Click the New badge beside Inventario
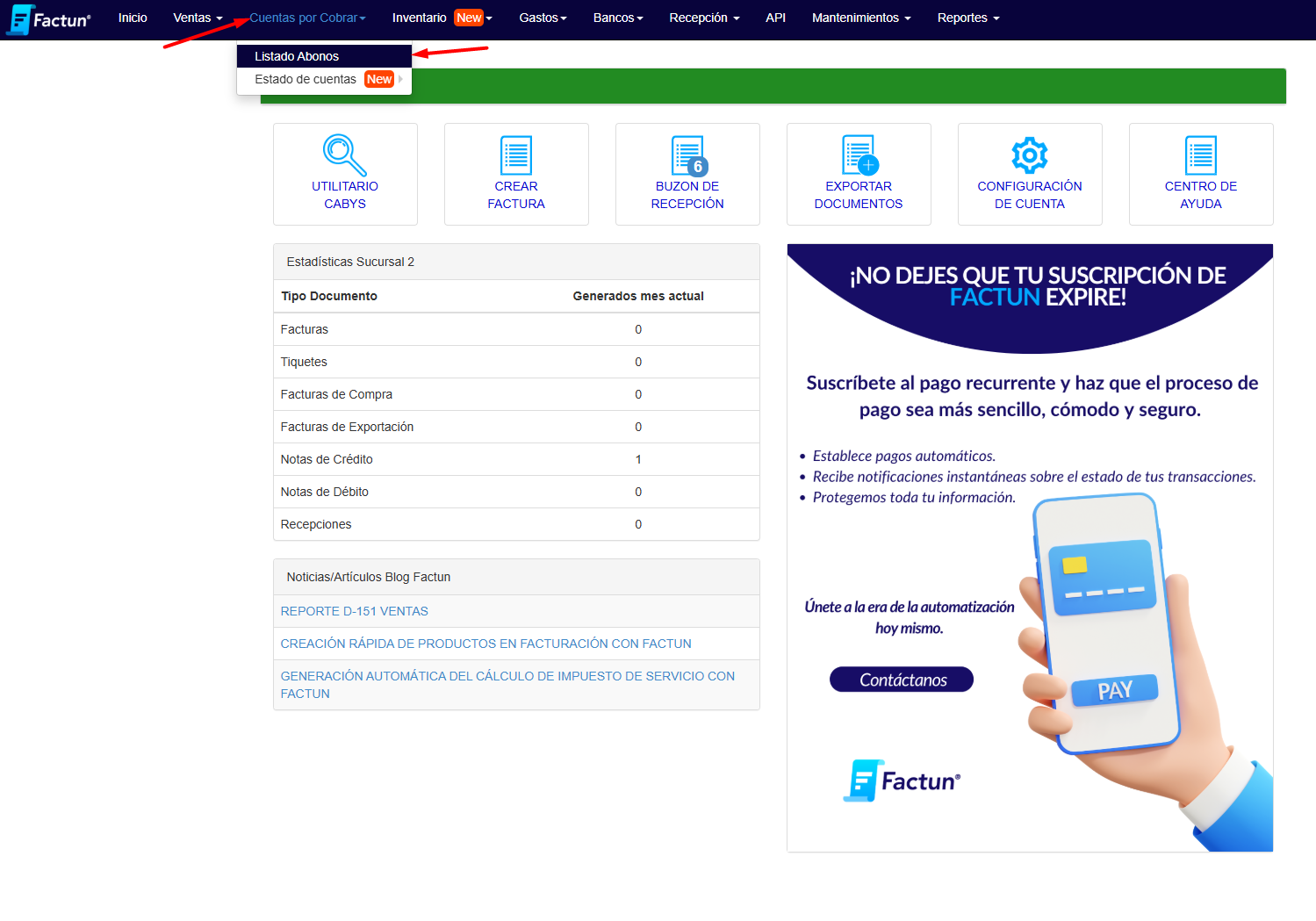This screenshot has width=1316, height=921. coord(469,18)
